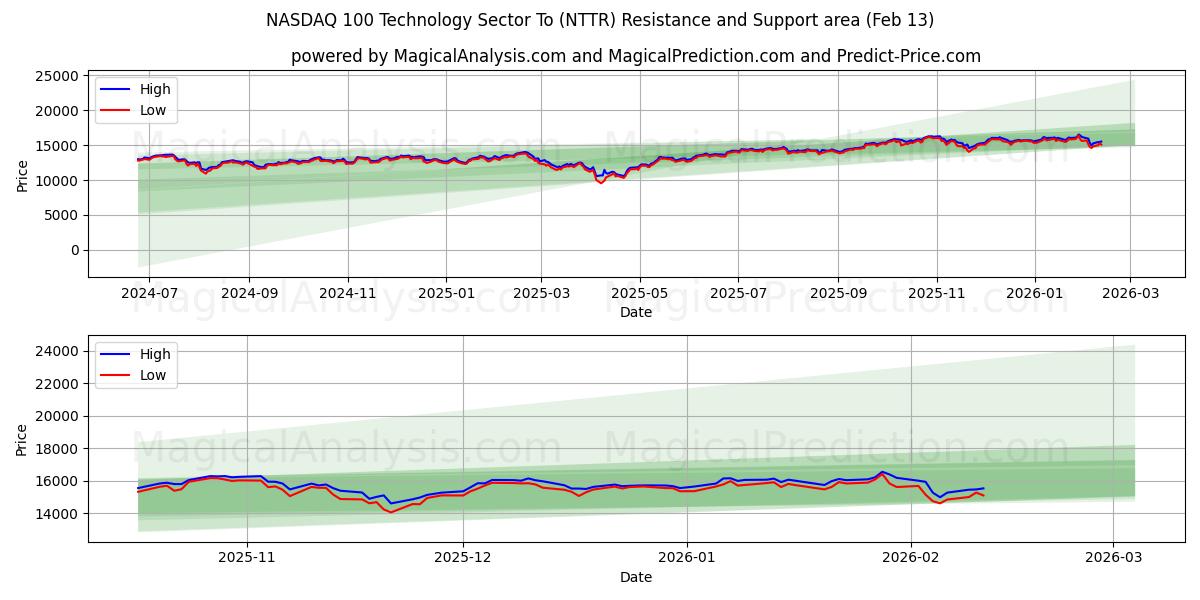Image resolution: width=1200 pixels, height=600 pixels.
Task: Click the chart title mentioning NTTR
Action: (600, 22)
